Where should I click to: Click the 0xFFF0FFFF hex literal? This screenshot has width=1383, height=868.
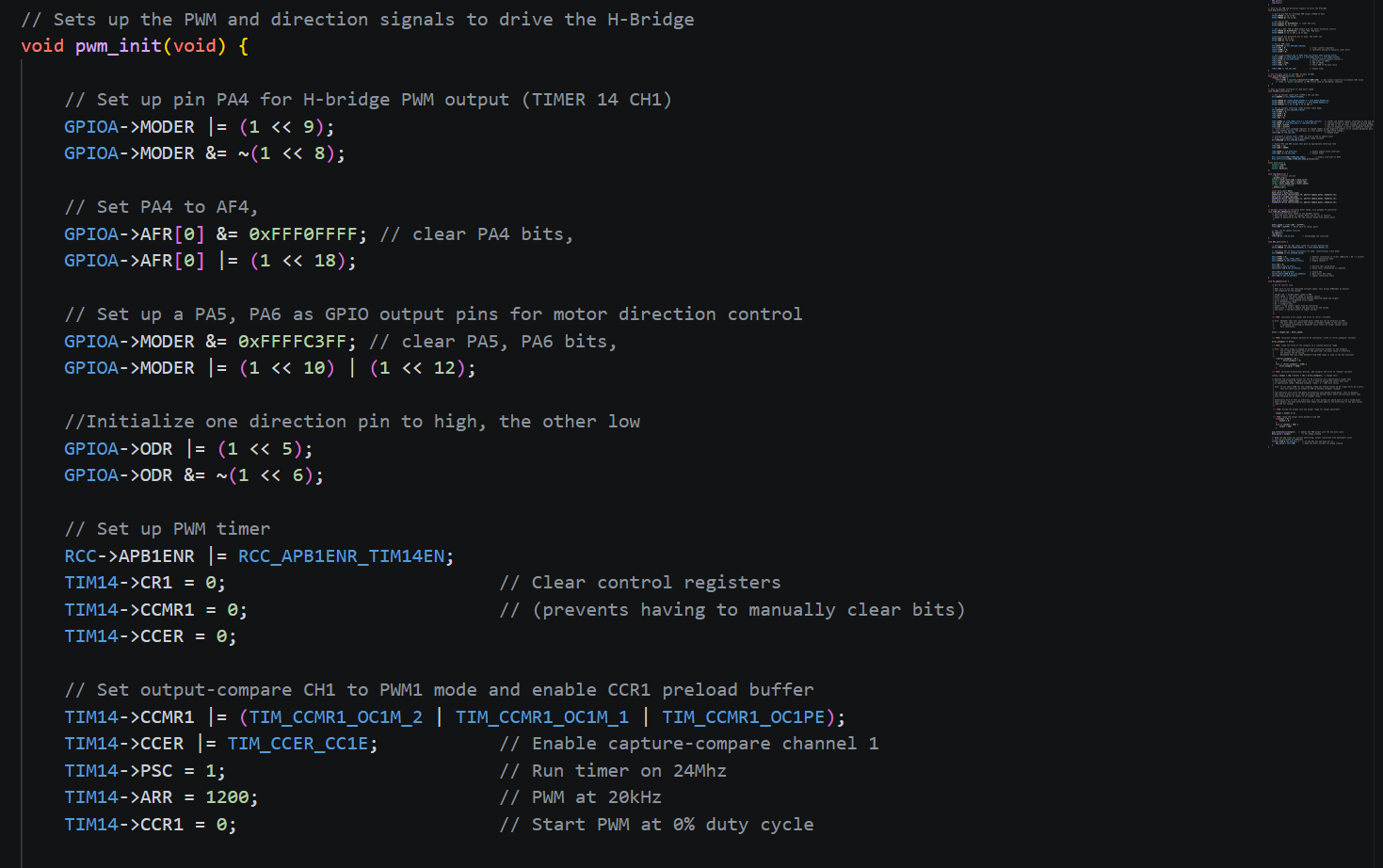click(x=303, y=234)
